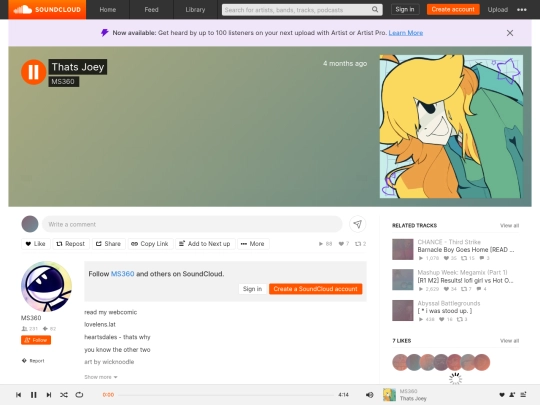Click Abyssal Battlegrounds artist name
Screen dimensions: 540x405
[449, 303]
